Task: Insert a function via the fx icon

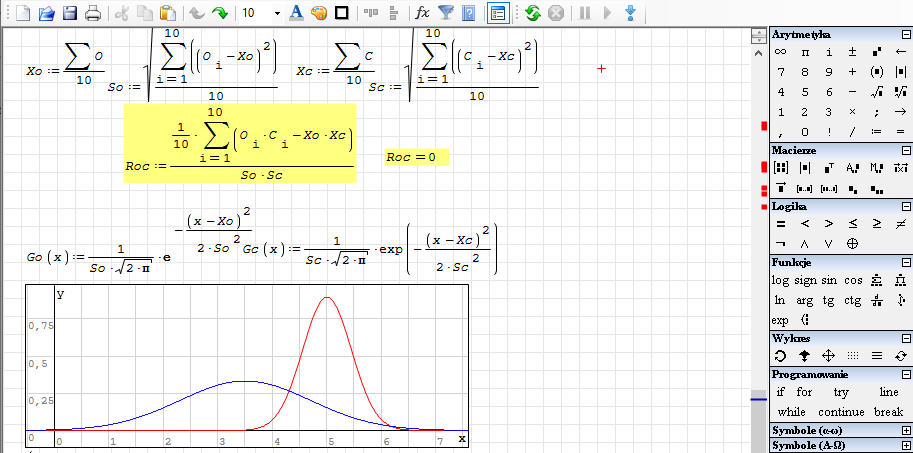Action: pyautogui.click(x=423, y=13)
